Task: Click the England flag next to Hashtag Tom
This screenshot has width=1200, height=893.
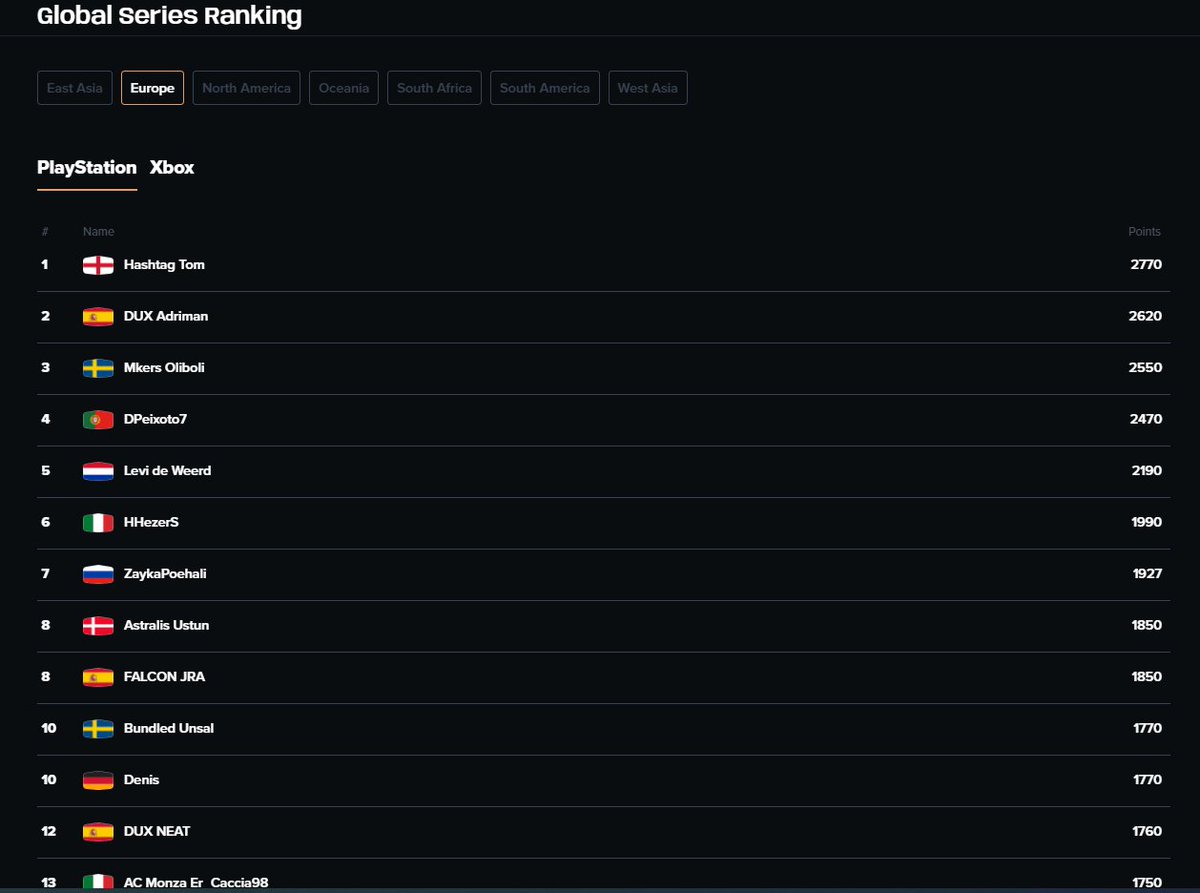Action: pos(98,265)
